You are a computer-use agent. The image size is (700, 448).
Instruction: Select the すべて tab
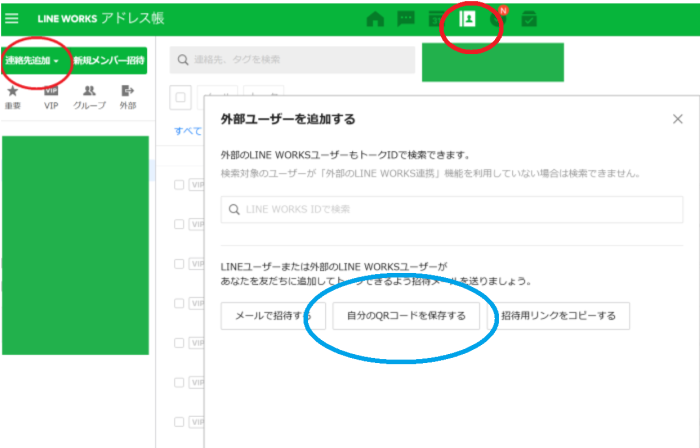pos(188,131)
